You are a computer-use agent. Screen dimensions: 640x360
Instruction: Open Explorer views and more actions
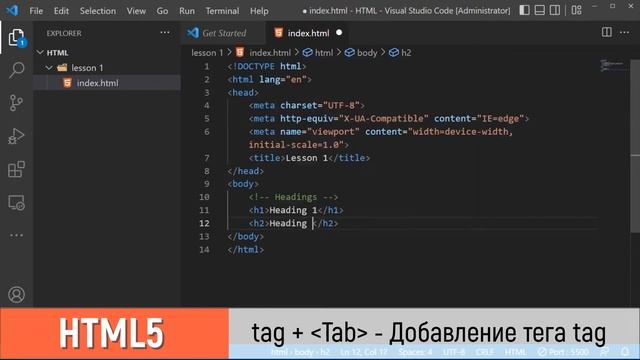coord(165,33)
